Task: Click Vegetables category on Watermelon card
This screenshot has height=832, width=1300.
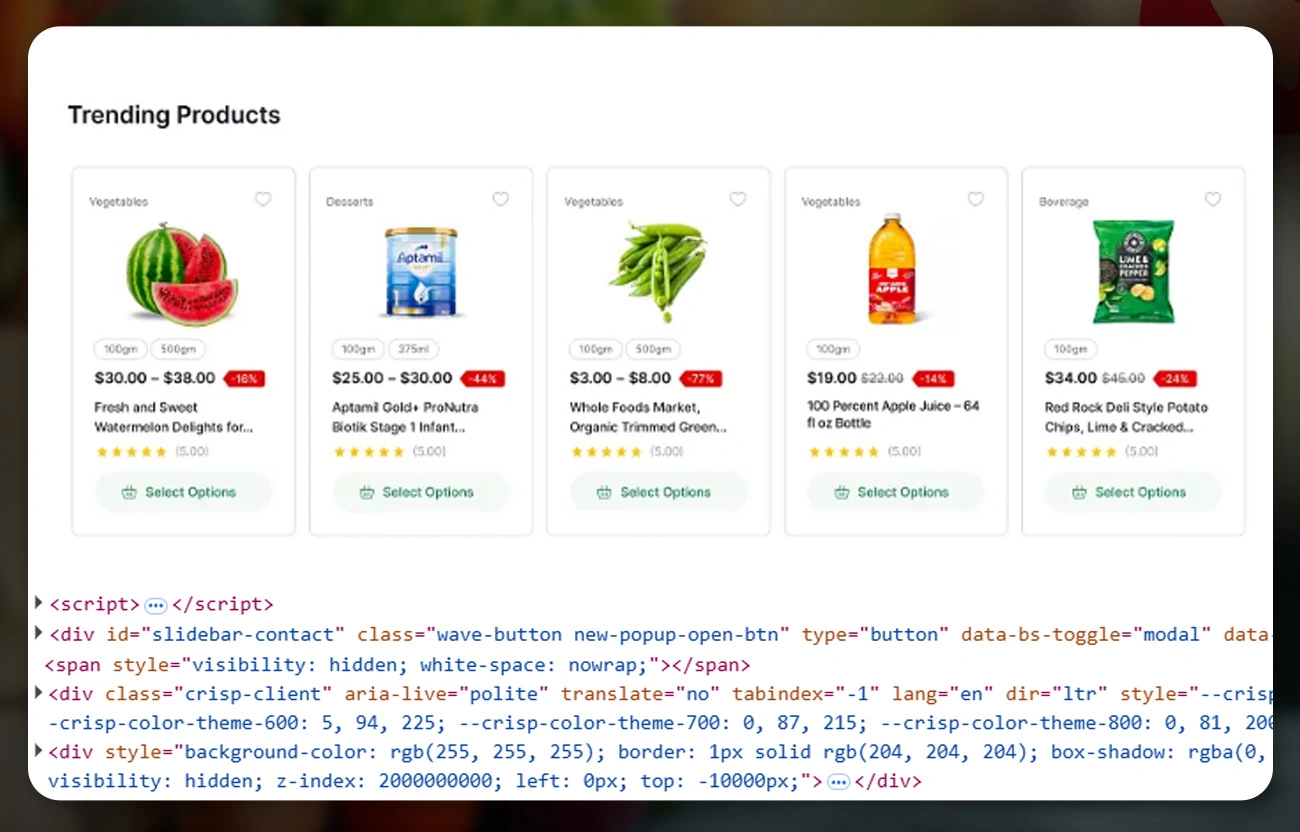Action: point(119,202)
